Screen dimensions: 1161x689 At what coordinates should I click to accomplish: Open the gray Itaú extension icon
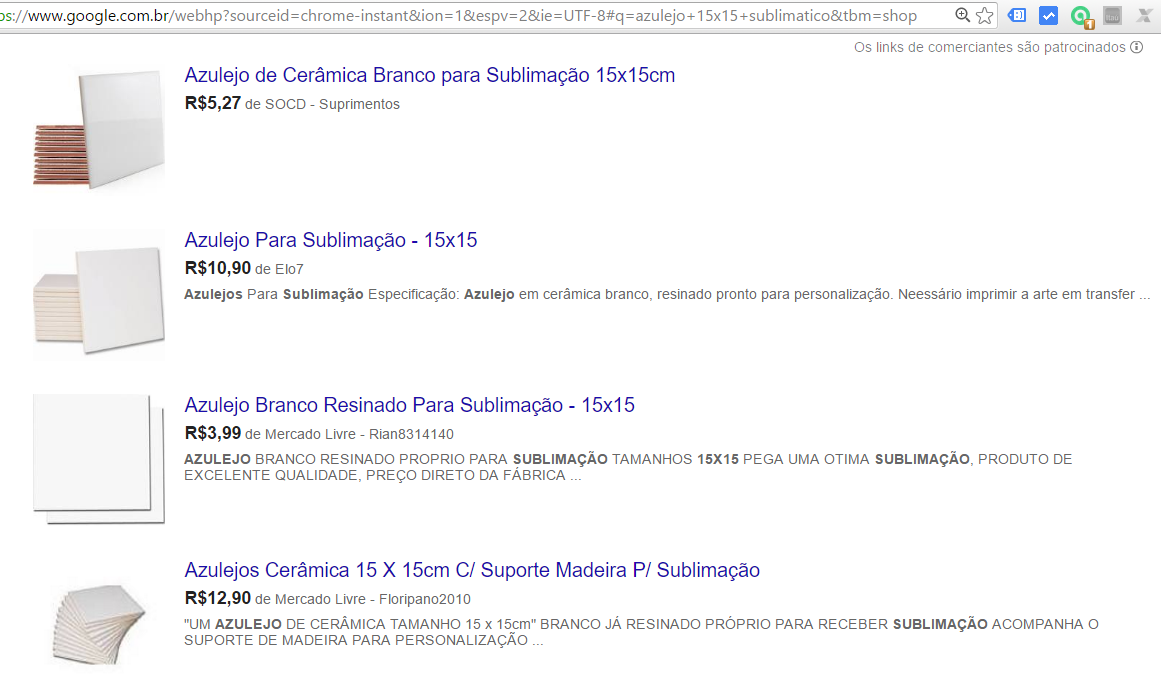tap(1112, 16)
